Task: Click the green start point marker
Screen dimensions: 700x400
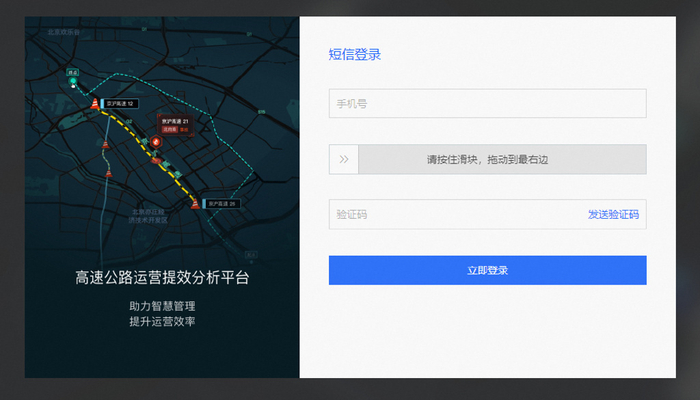Action: pos(73,82)
